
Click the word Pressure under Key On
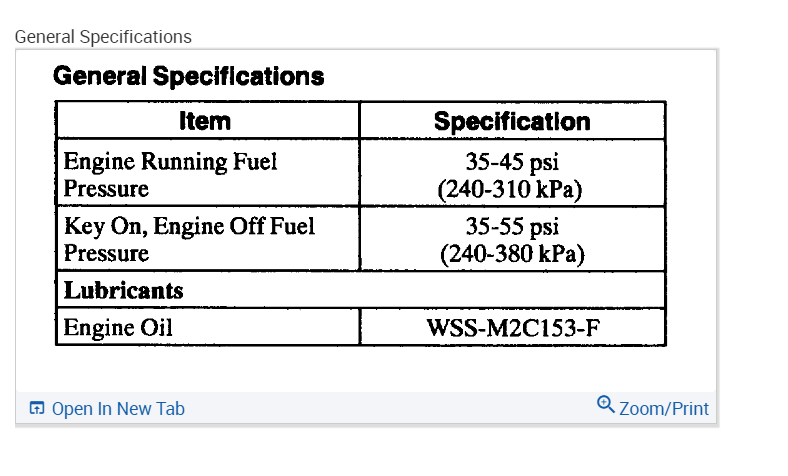[x=106, y=253]
